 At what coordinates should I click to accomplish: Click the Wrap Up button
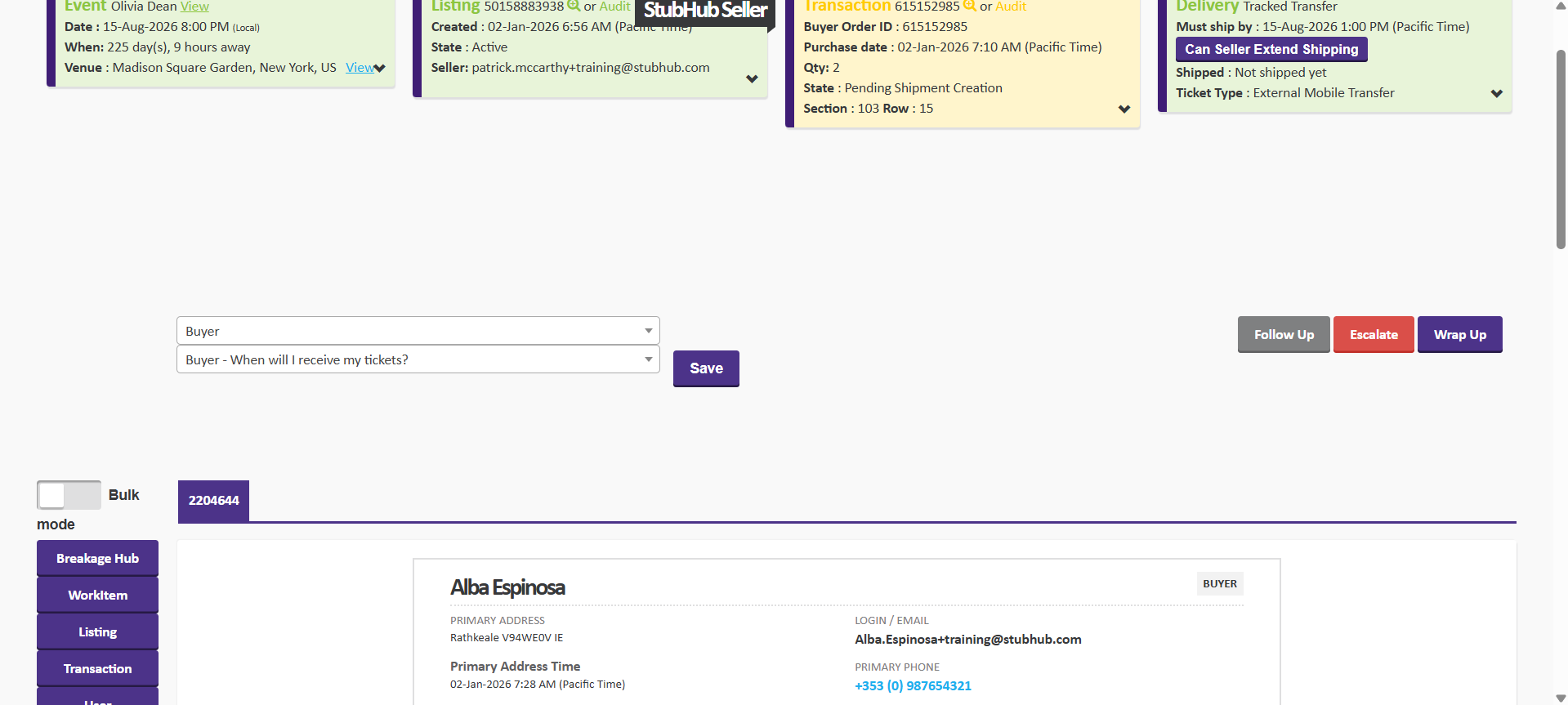pyautogui.click(x=1459, y=335)
